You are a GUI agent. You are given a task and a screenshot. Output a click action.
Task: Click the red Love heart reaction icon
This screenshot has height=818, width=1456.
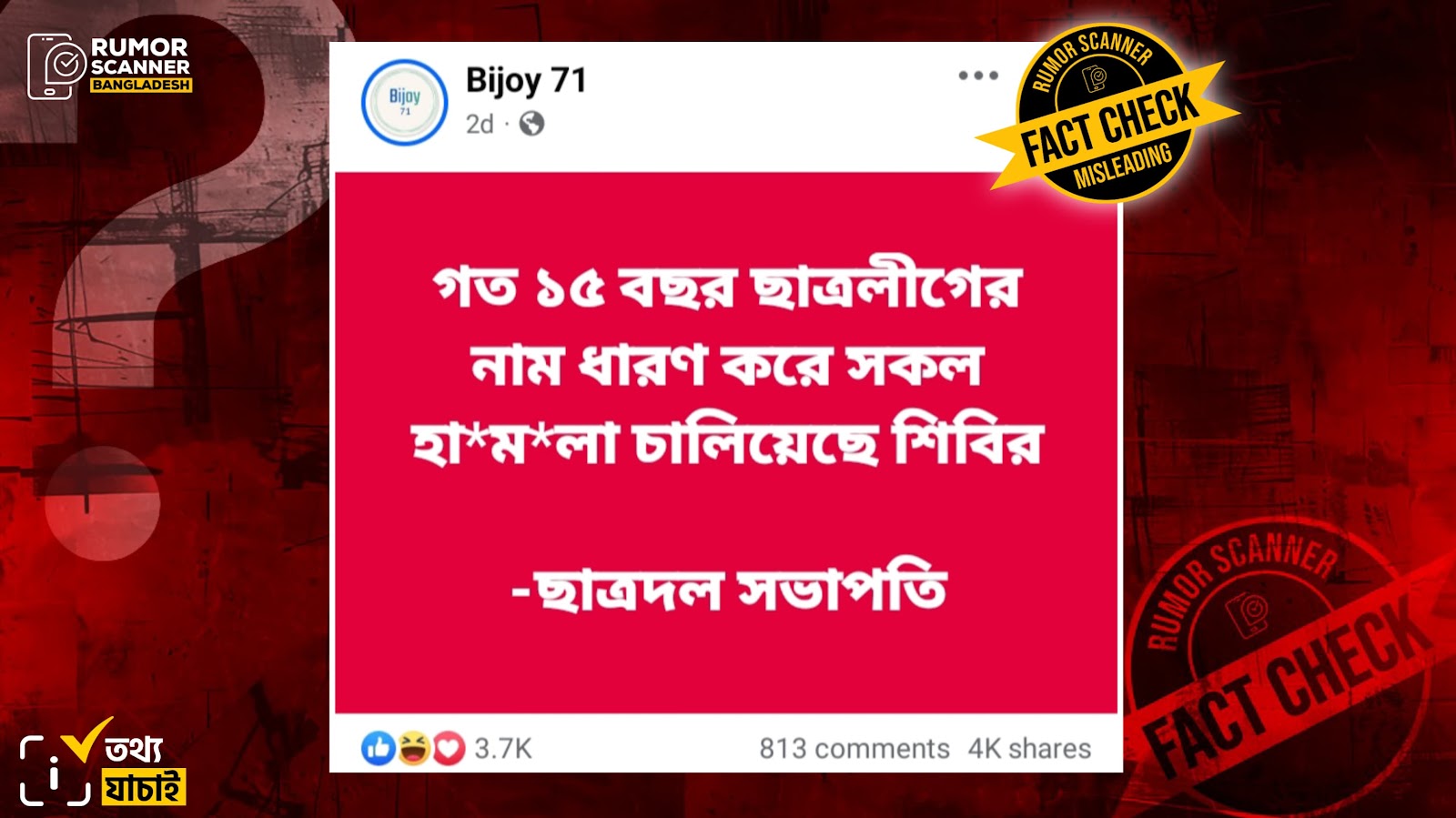[448, 748]
